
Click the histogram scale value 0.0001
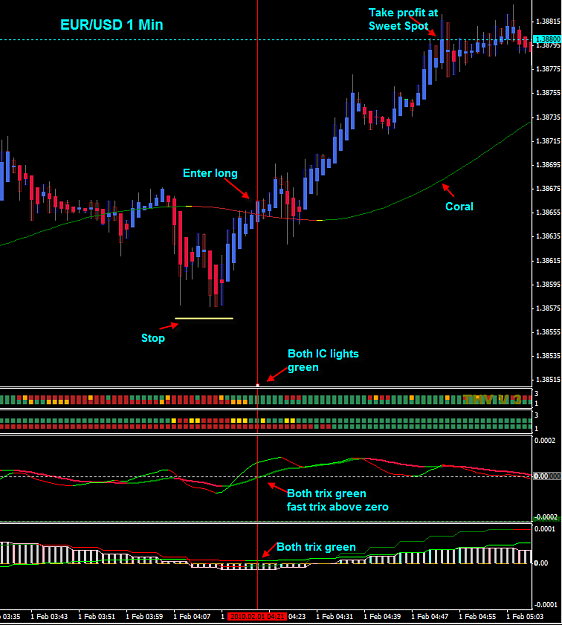(545, 529)
